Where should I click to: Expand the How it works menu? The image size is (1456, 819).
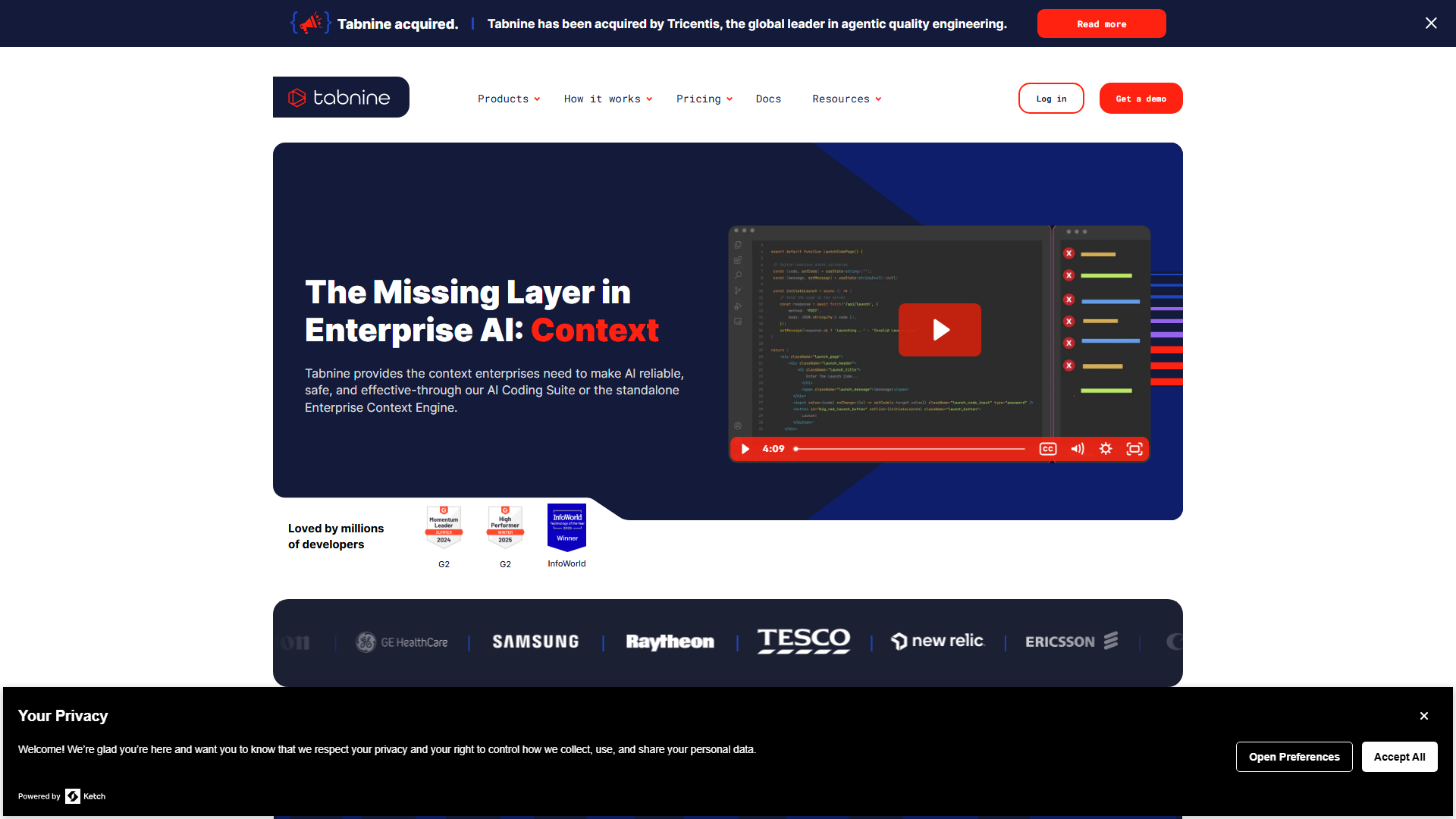coord(608,99)
